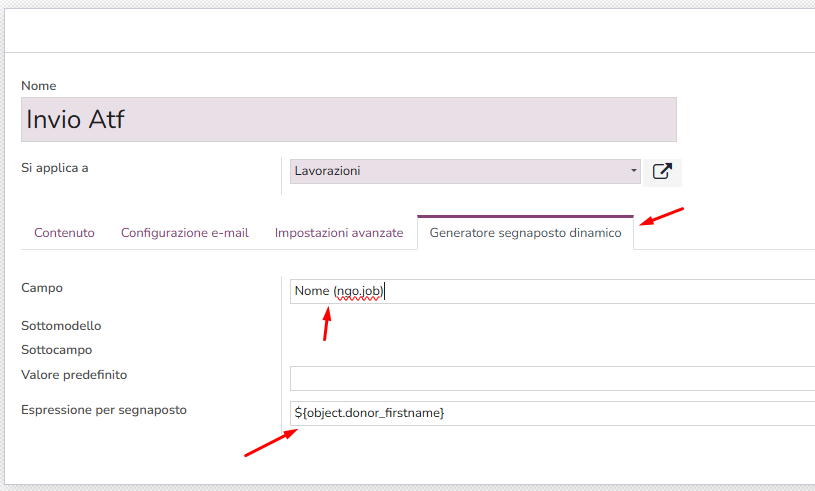The width and height of the screenshot is (815, 491).
Task: Select the Generatore segnaposto dinamico tab
Action: click(525, 233)
